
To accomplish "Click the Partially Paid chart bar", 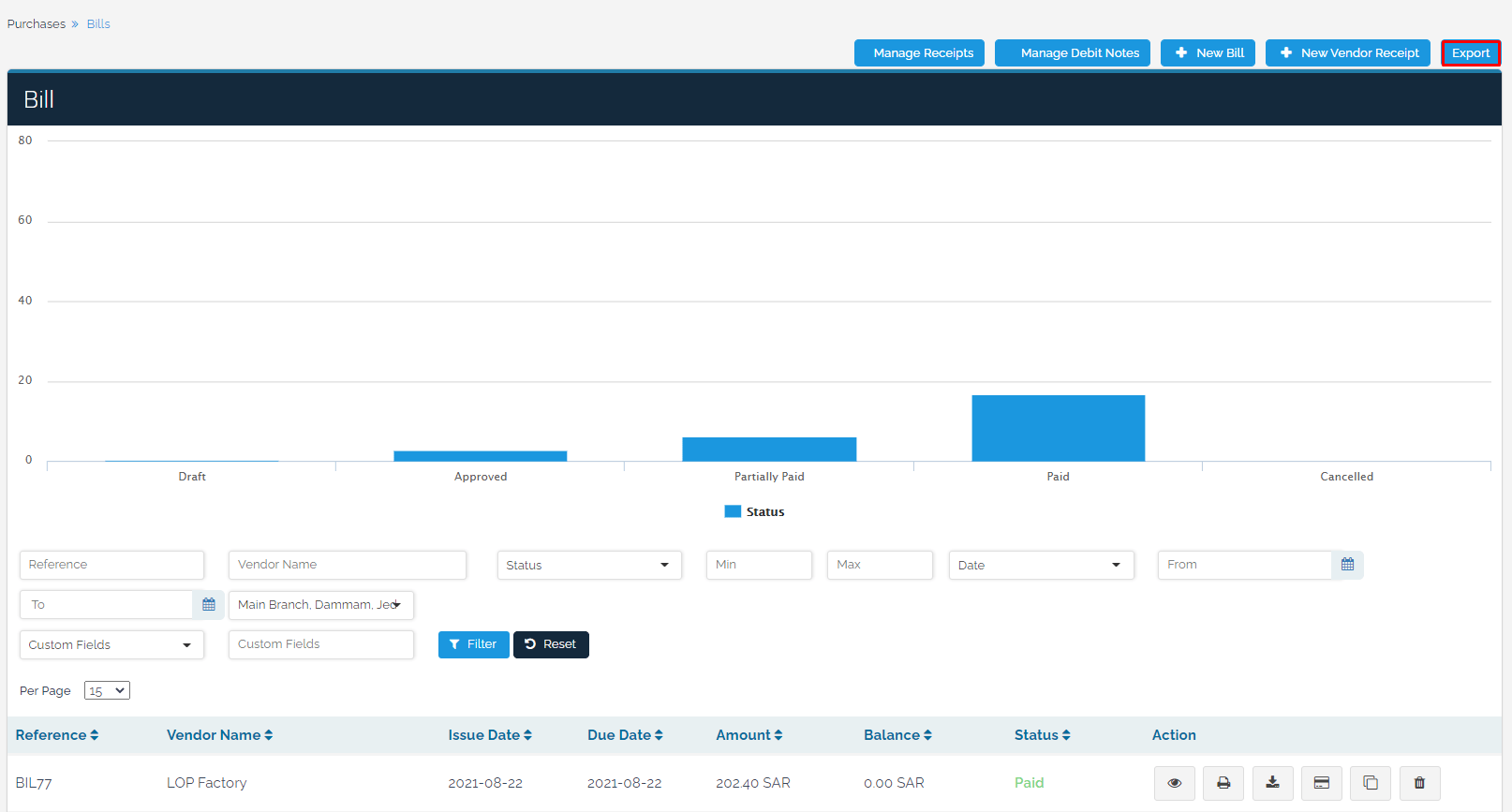I will point(769,450).
